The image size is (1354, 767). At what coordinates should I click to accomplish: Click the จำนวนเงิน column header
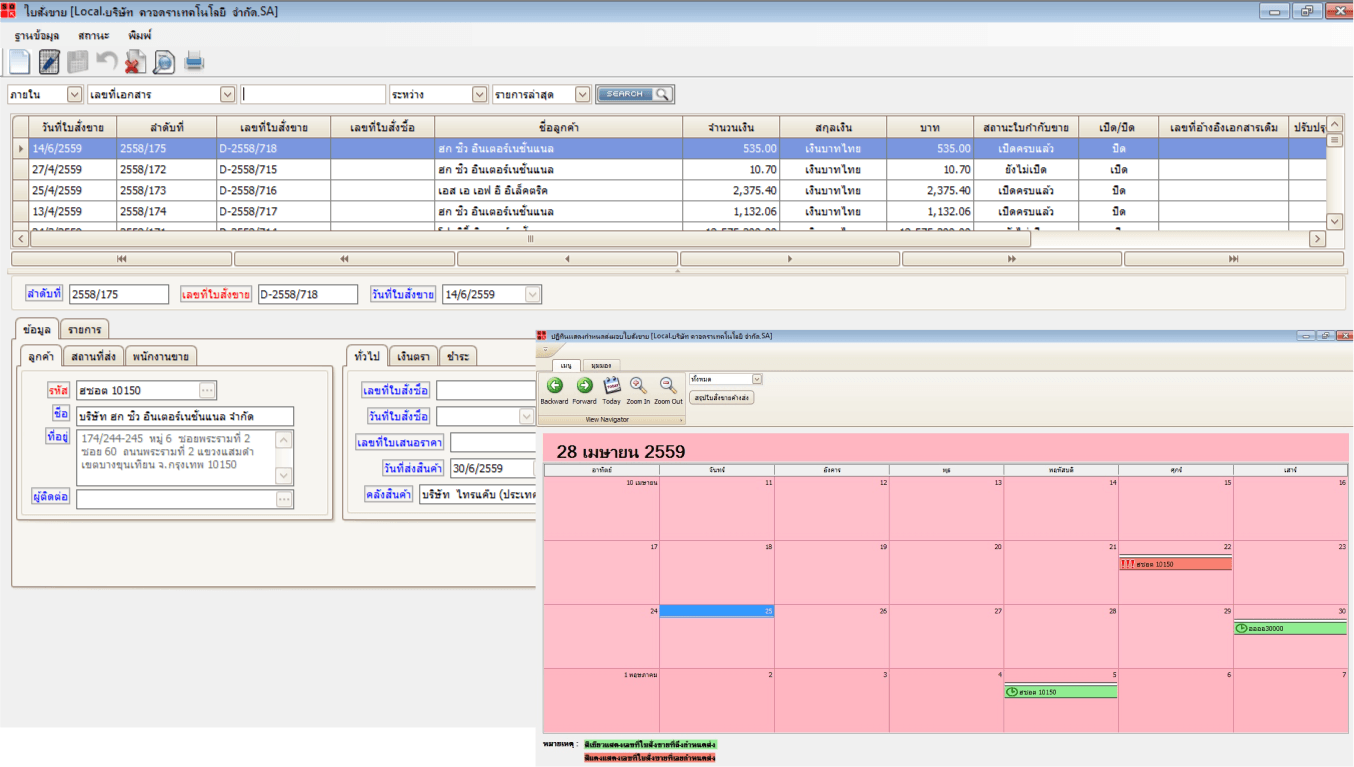point(731,127)
